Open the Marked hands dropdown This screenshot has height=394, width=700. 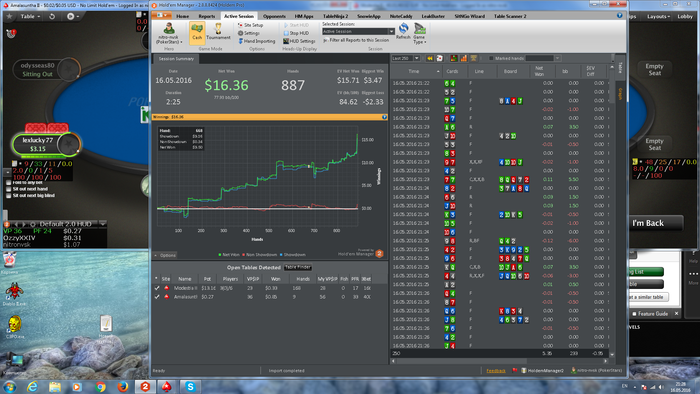[x=557, y=58]
